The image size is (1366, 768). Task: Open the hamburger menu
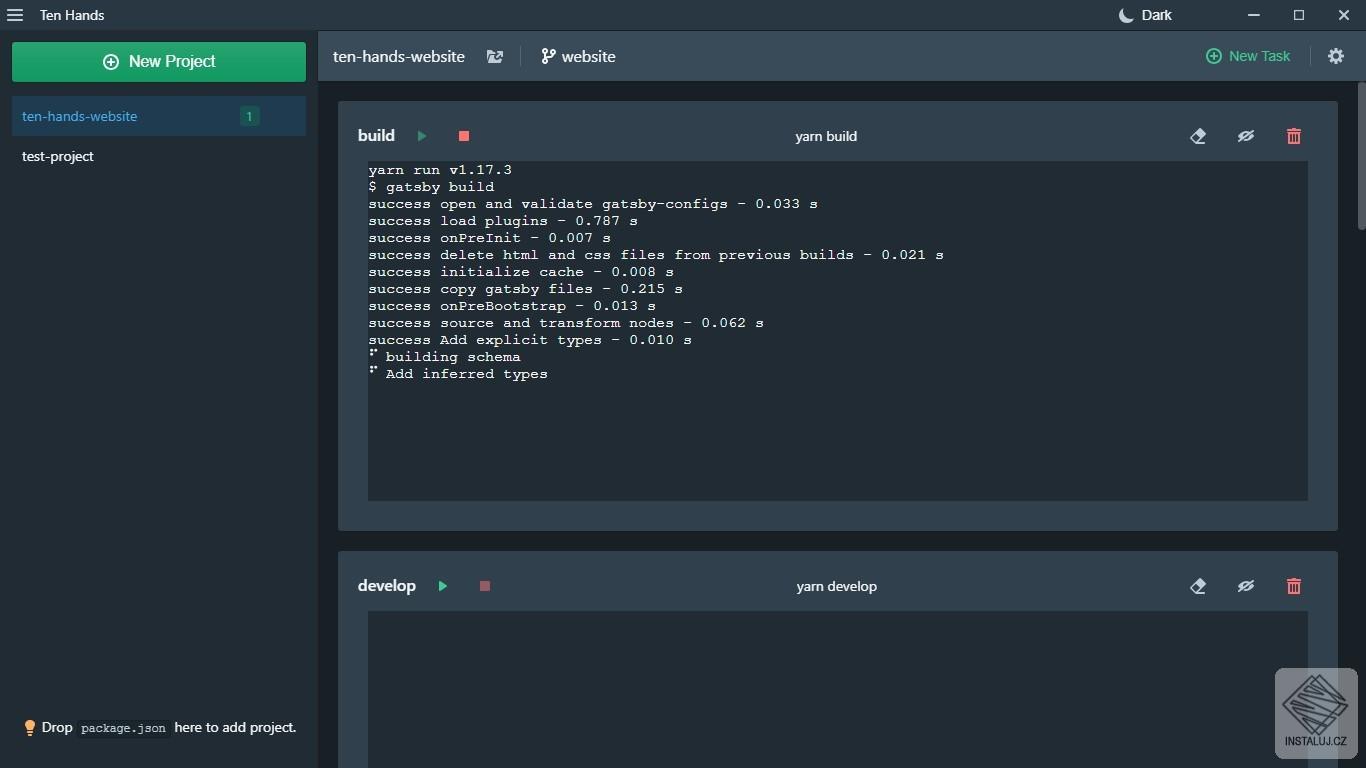coord(15,15)
